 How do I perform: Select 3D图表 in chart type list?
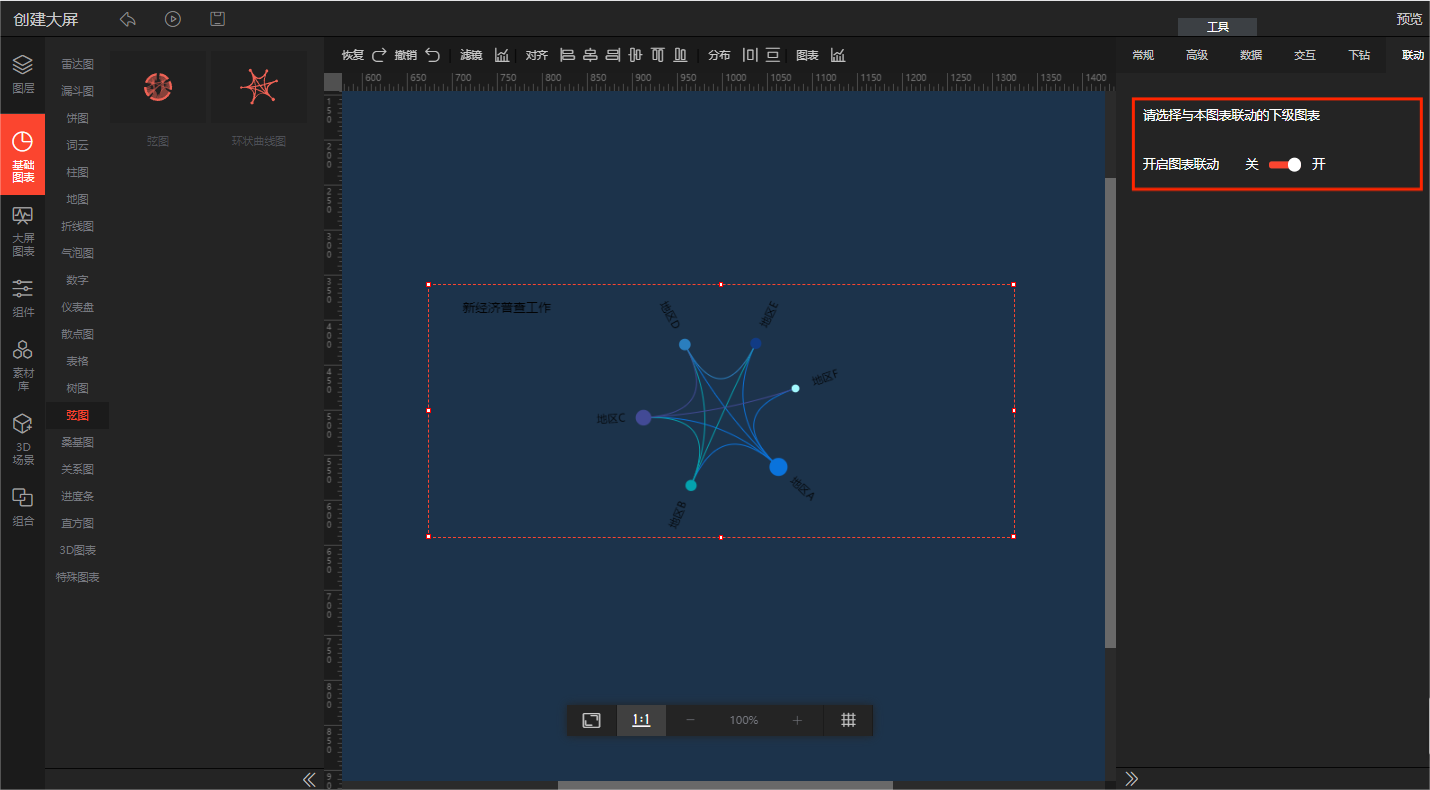(77, 550)
